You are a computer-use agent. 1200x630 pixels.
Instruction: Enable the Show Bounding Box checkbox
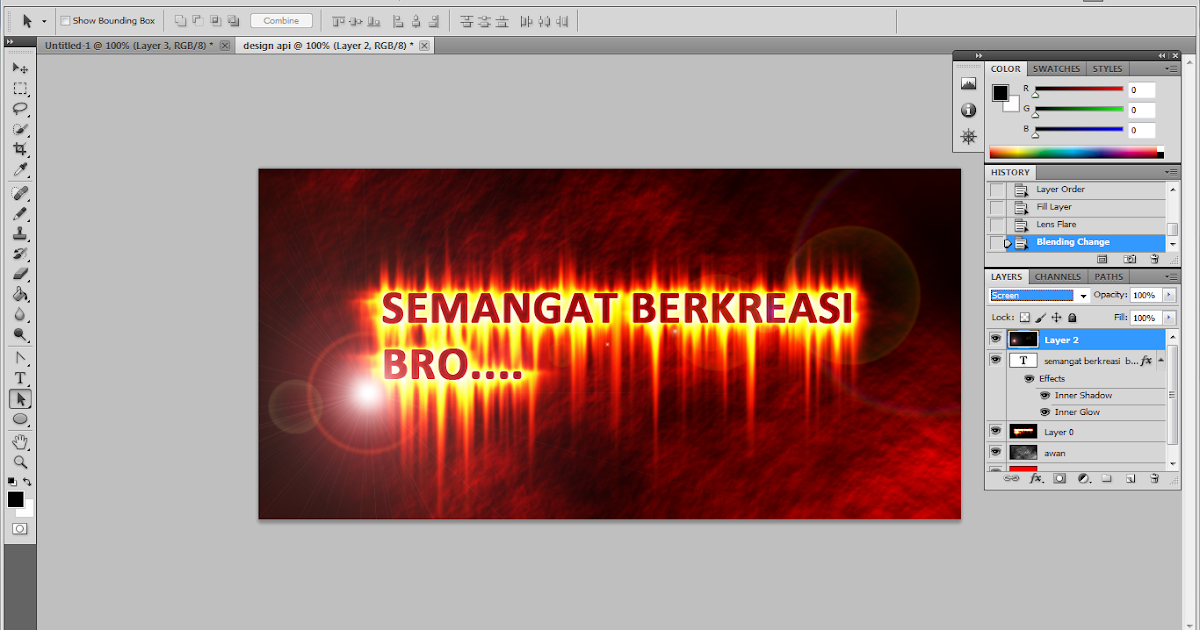tap(65, 20)
